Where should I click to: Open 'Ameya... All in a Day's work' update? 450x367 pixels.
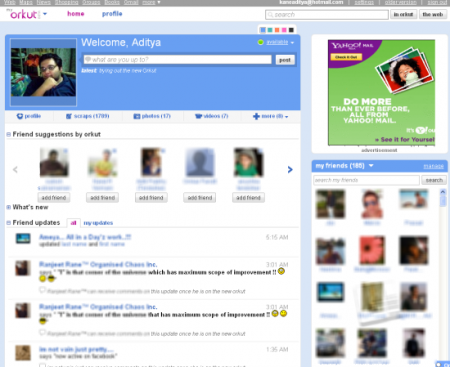pyautogui.click(x=85, y=237)
